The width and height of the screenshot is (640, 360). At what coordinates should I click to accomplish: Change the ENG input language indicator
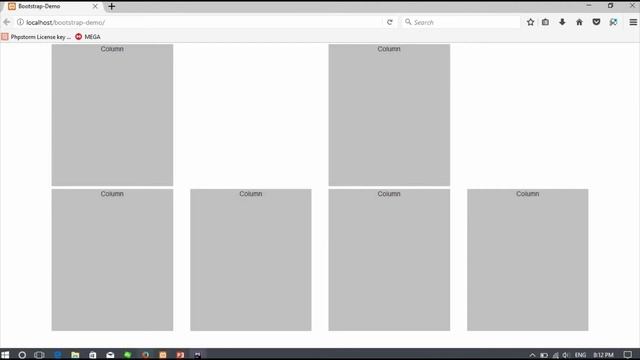coord(580,355)
